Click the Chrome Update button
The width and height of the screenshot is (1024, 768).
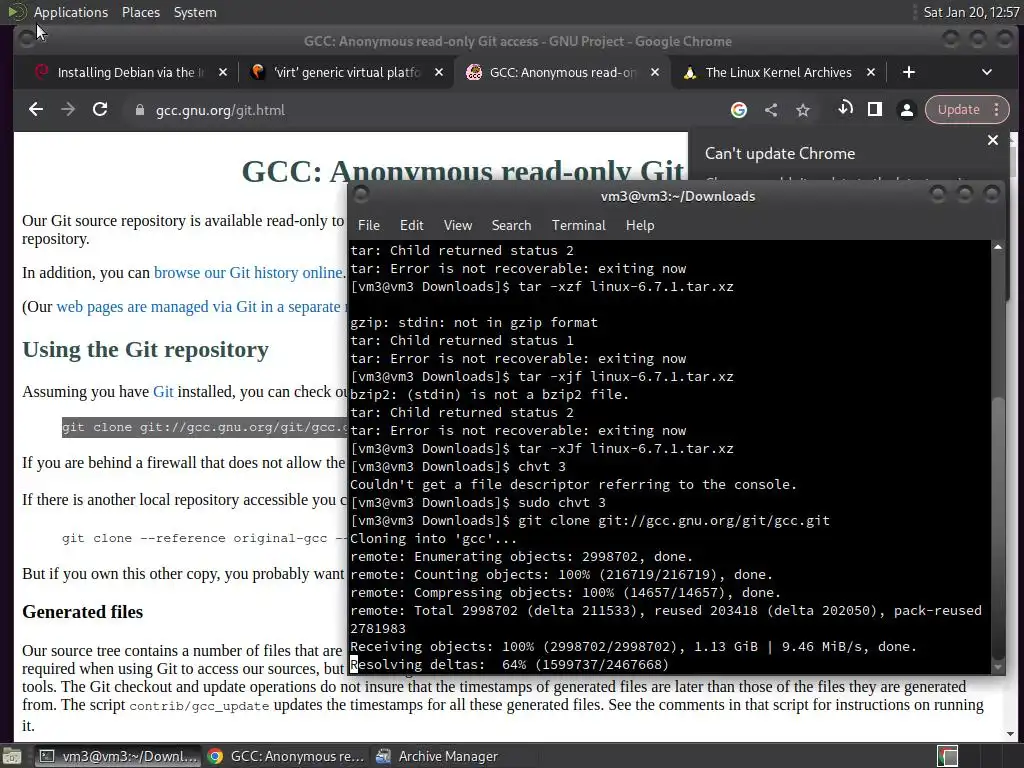959,110
